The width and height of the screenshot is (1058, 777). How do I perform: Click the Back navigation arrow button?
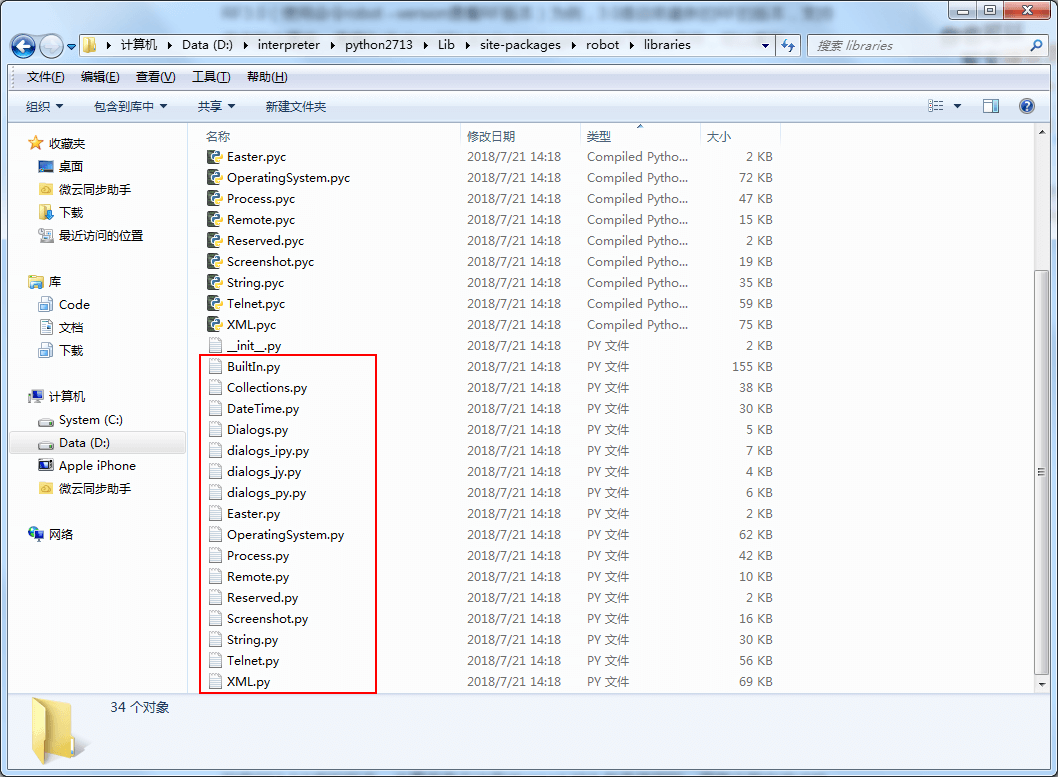(x=24, y=46)
